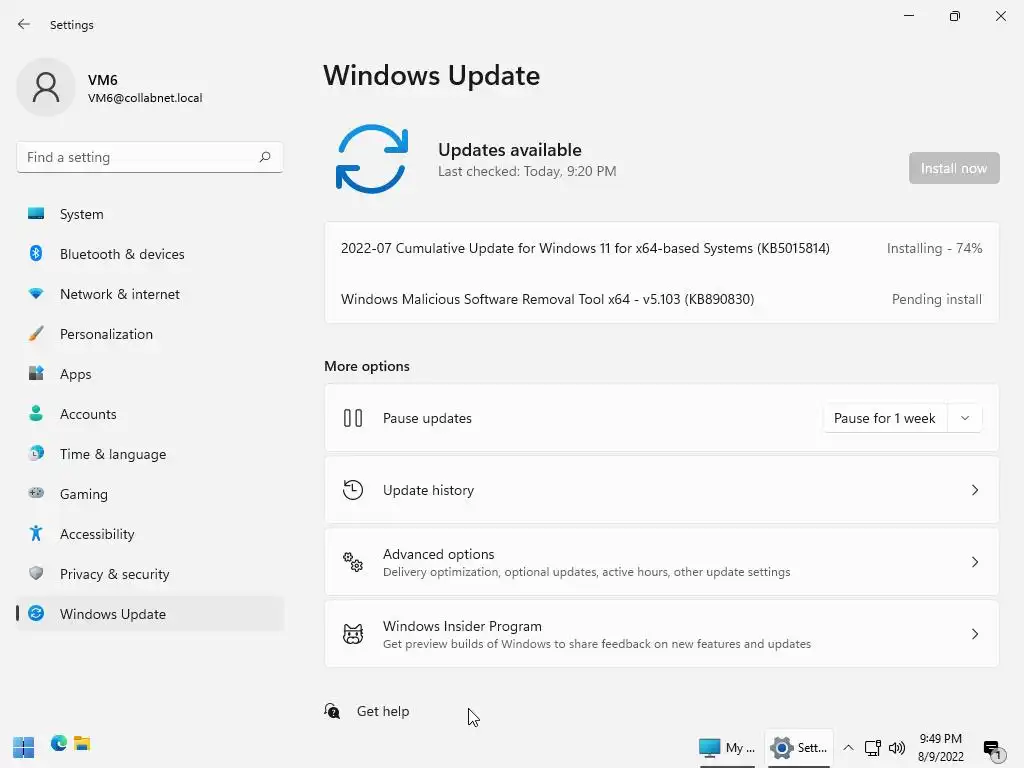Expand the pause duration dropdown arrow
1024x768 pixels.
[965, 418]
